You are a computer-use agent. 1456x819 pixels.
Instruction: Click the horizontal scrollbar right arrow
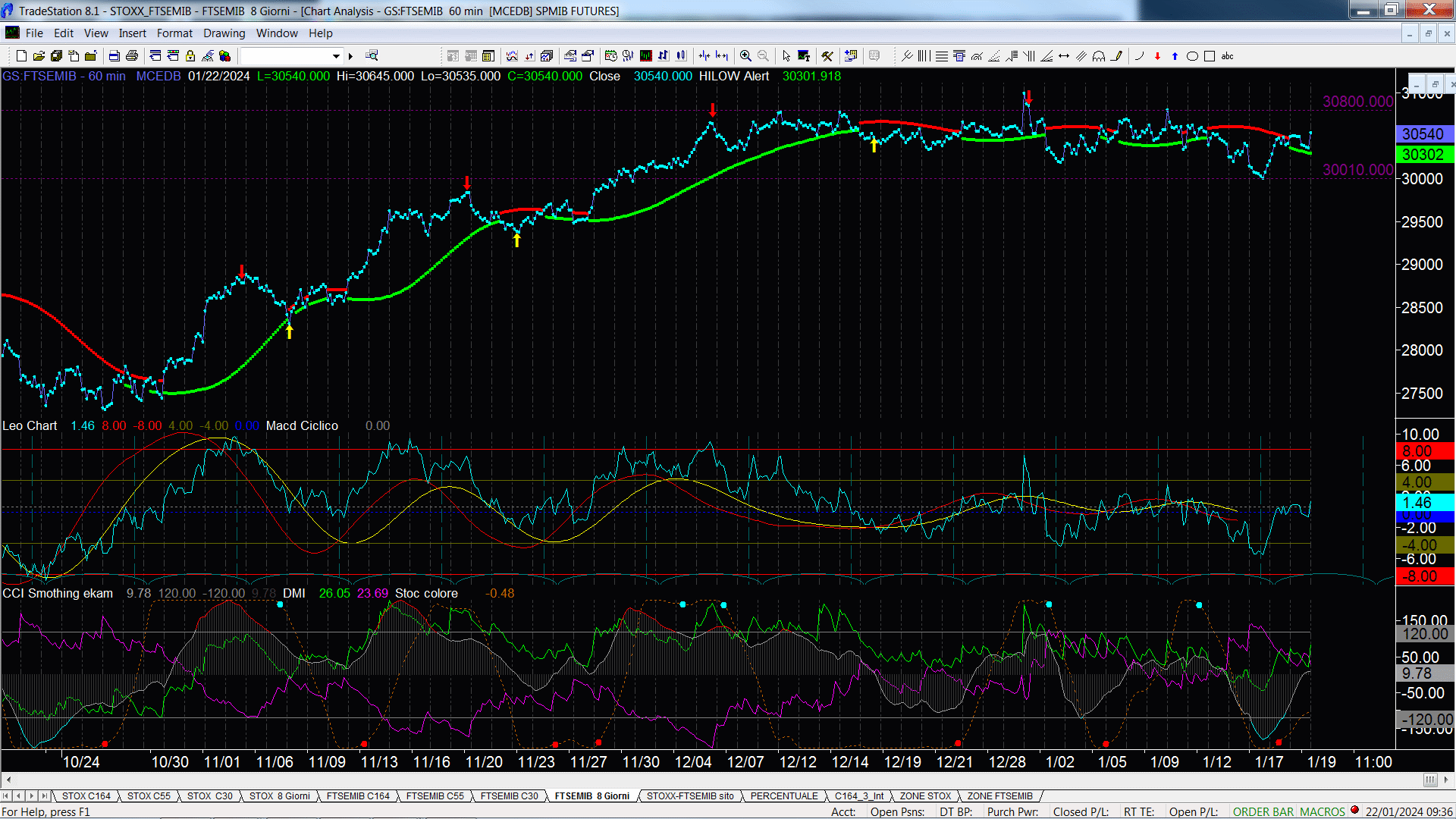1446,780
